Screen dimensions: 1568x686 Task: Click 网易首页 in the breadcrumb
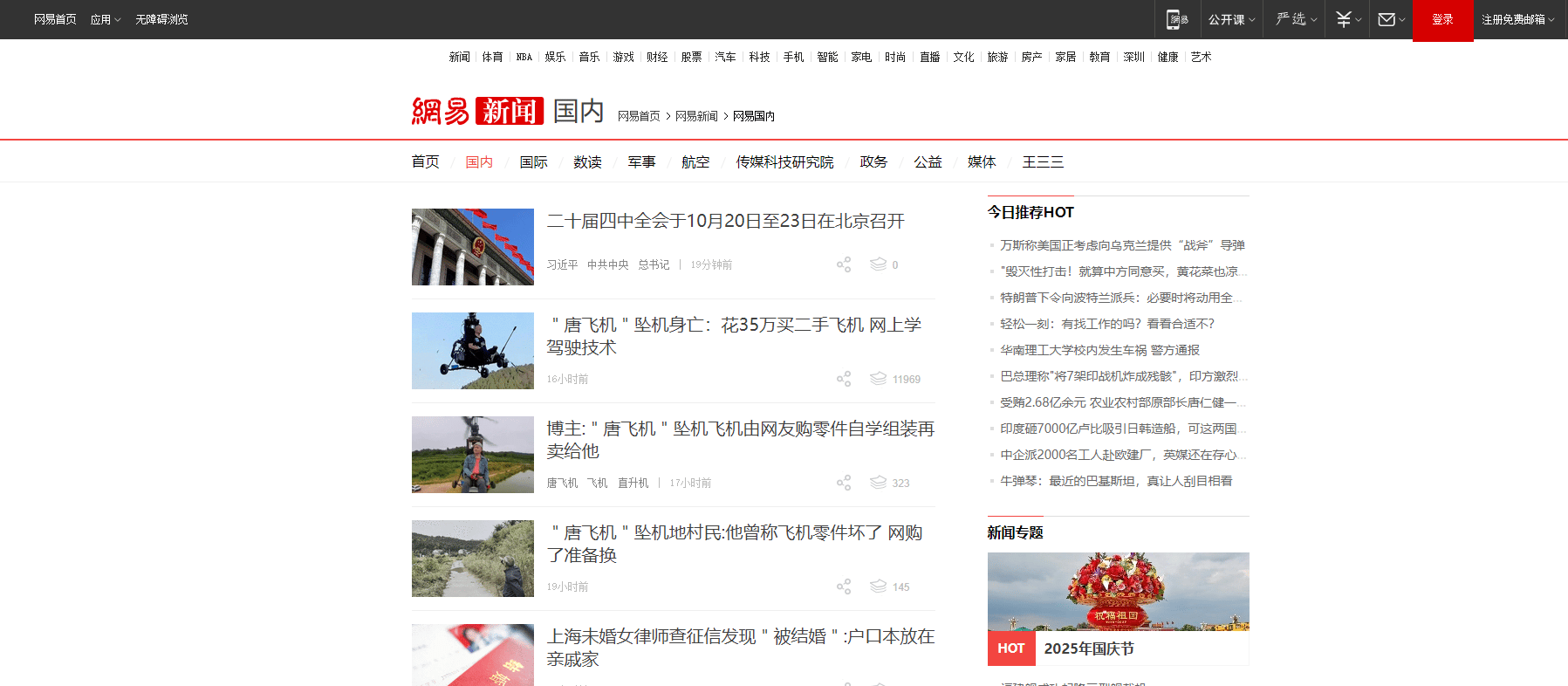(639, 116)
